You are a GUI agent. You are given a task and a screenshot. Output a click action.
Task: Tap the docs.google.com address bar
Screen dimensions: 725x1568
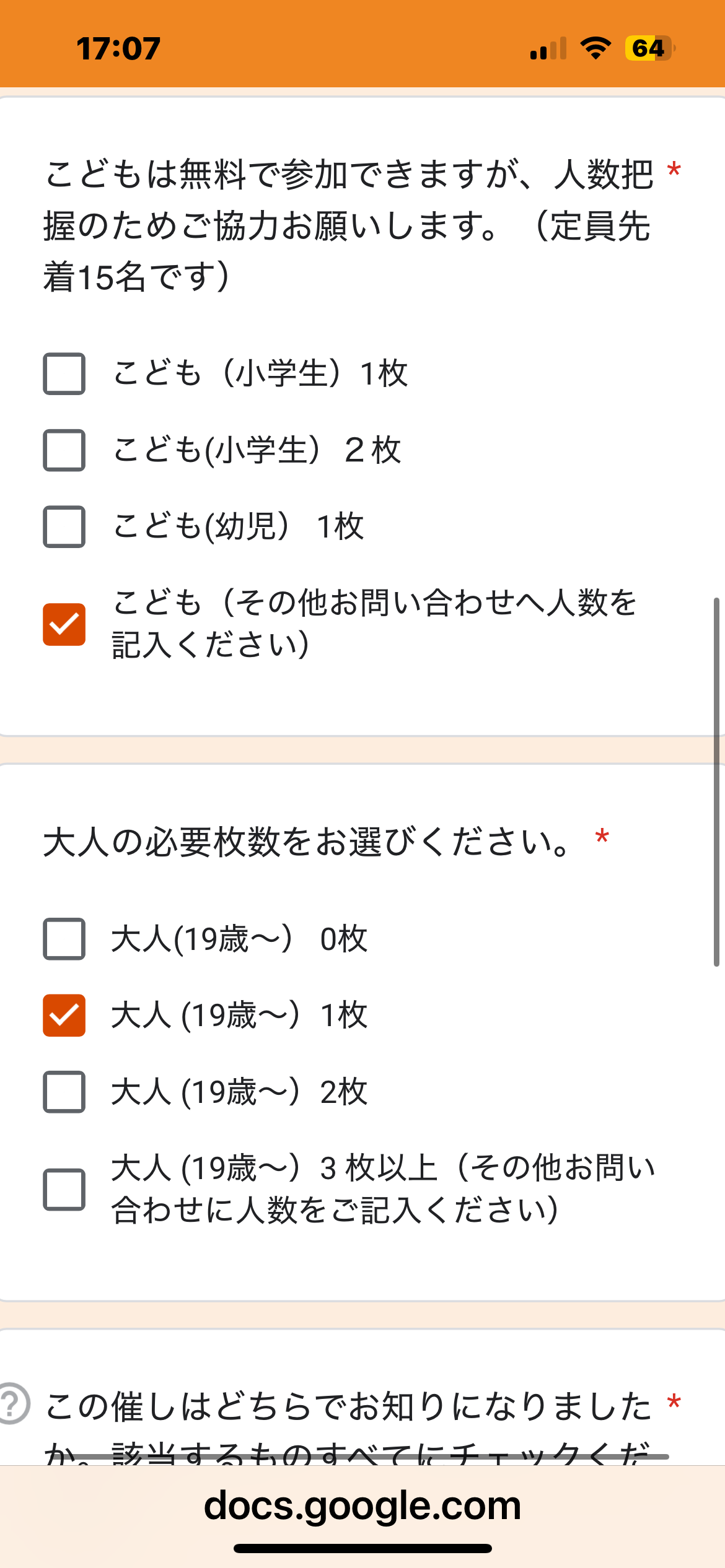point(362,1505)
